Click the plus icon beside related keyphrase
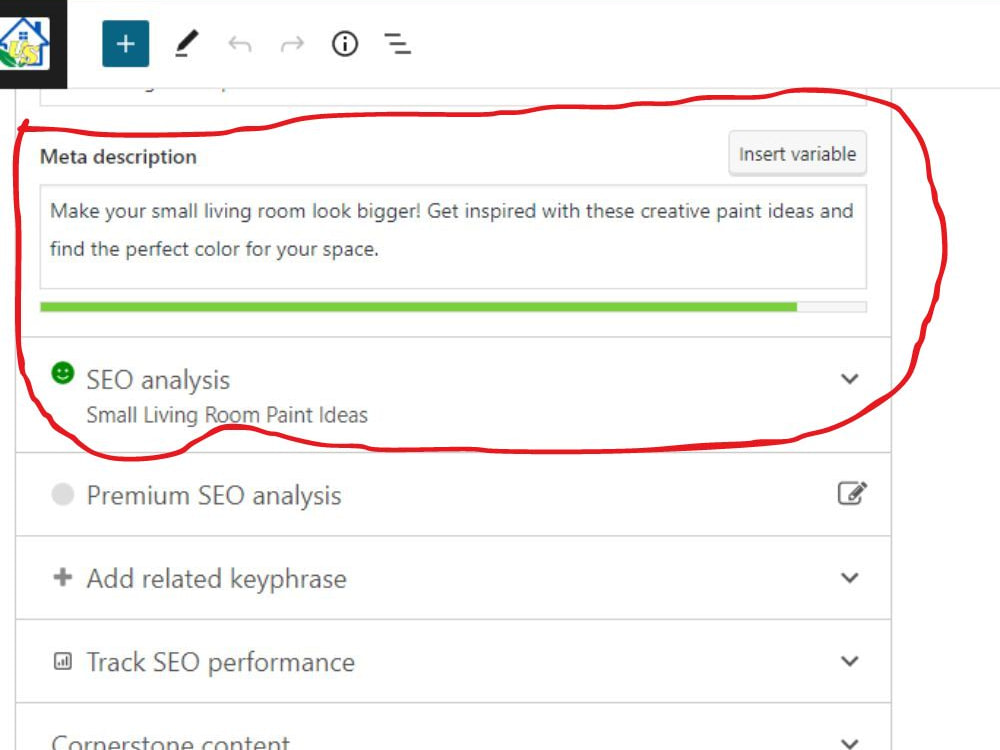This screenshot has width=1000, height=750. 62,577
